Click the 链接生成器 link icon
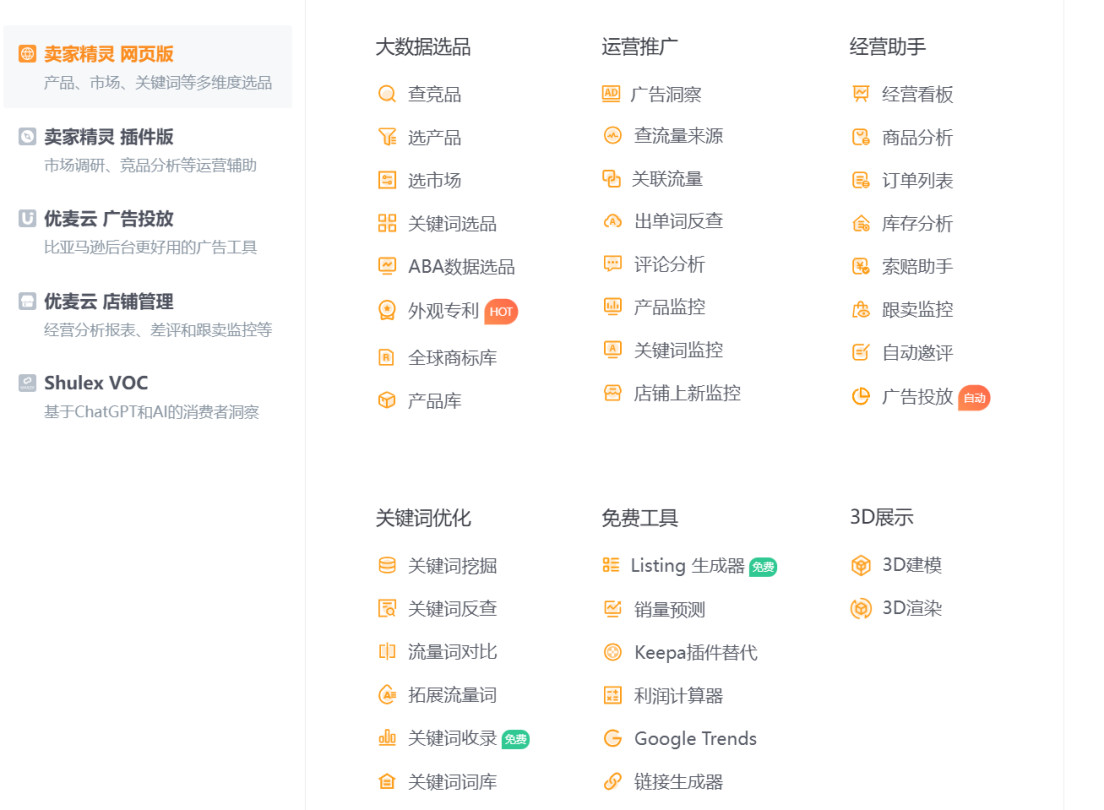The height and width of the screenshot is (810, 1104). (x=613, y=781)
